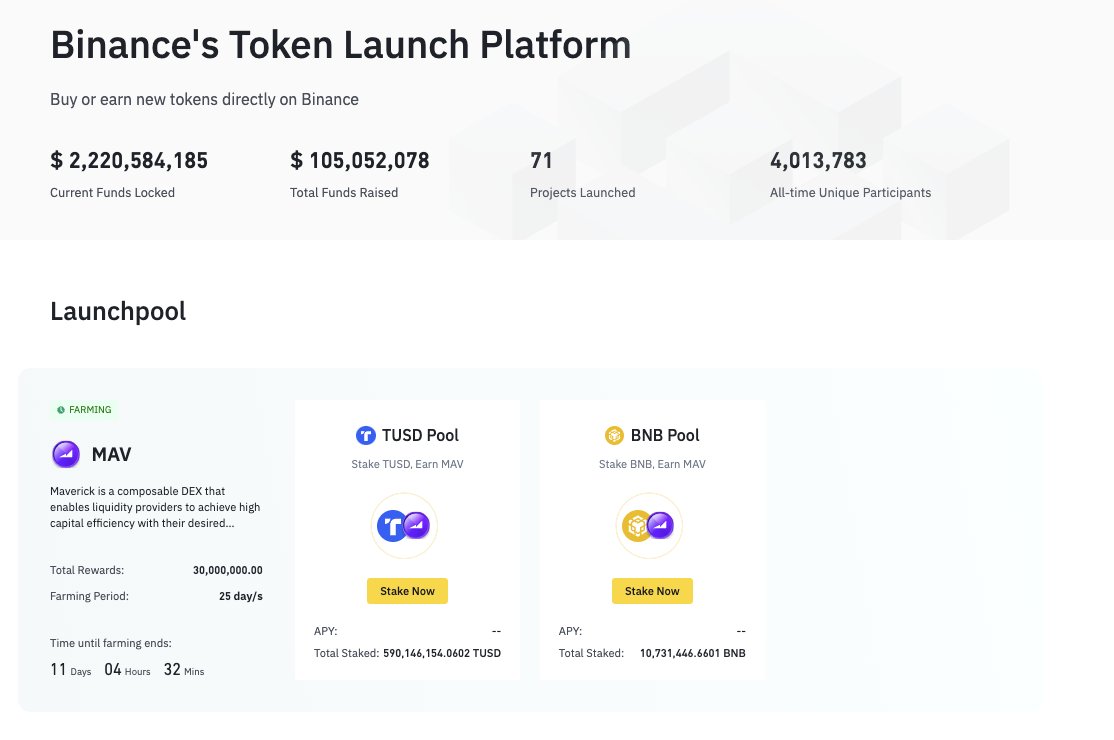This screenshot has height=740, width=1114.
Task: Click 'Time until farming ends:' label
Action: click(x=111, y=643)
